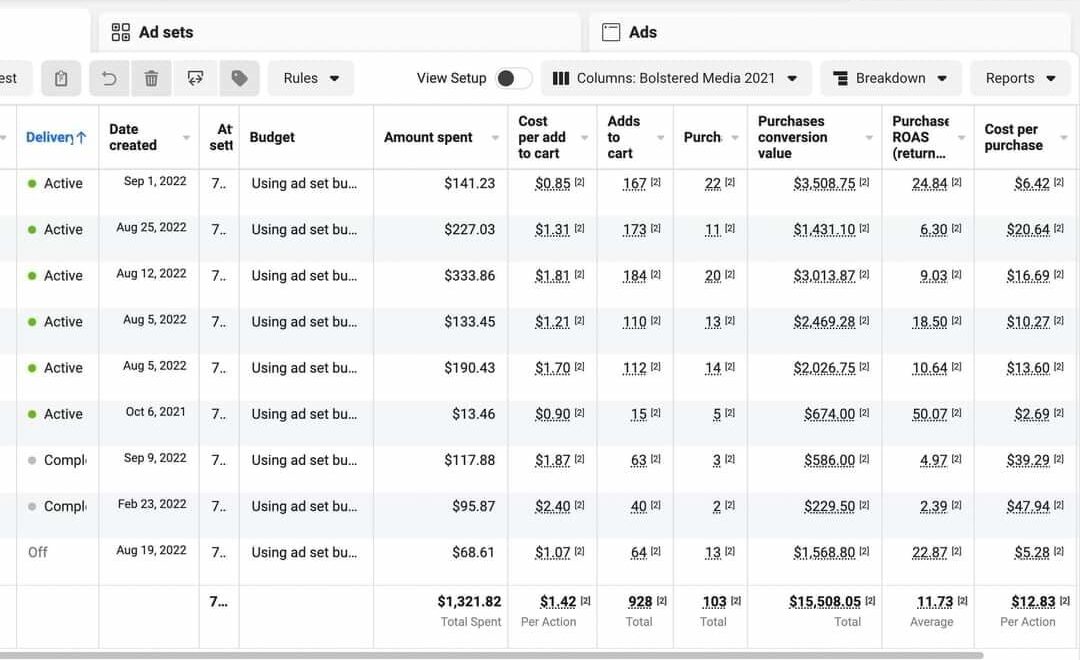Click the undo arrow icon

pyautogui.click(x=109, y=78)
